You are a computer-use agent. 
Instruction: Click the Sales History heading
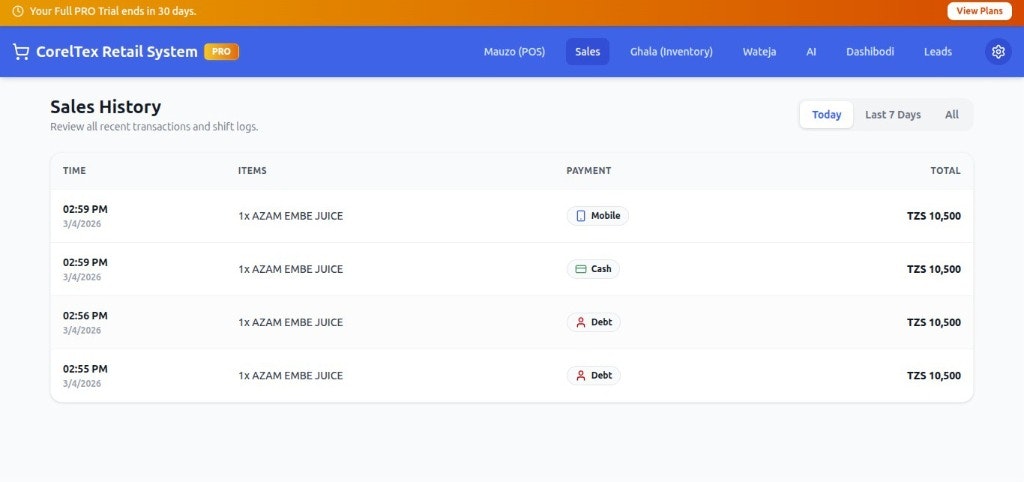pos(106,106)
